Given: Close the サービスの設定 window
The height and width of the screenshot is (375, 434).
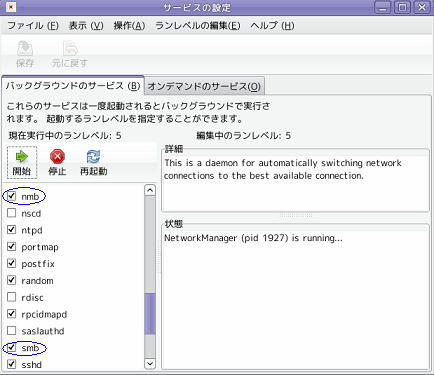Looking at the screenshot, I should coord(422,7).
